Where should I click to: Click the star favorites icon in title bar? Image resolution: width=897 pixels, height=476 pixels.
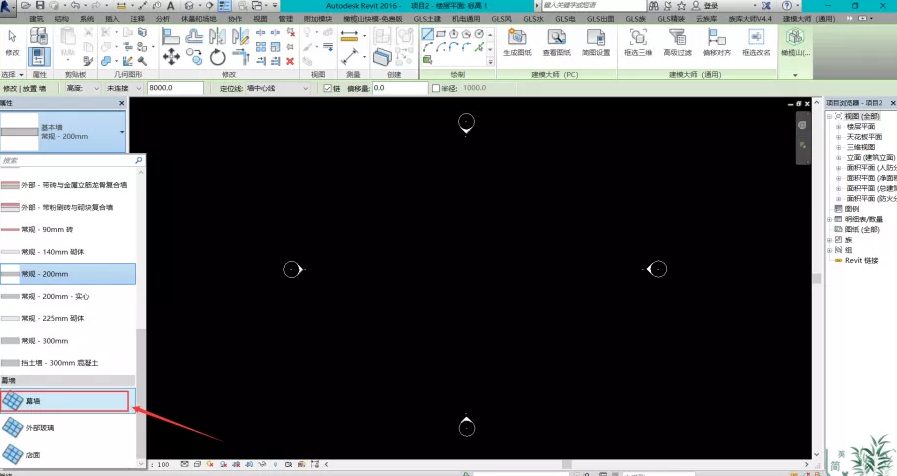[681, 6]
